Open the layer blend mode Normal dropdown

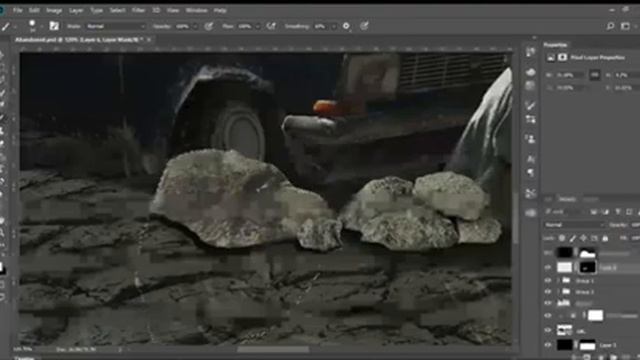tap(574, 225)
